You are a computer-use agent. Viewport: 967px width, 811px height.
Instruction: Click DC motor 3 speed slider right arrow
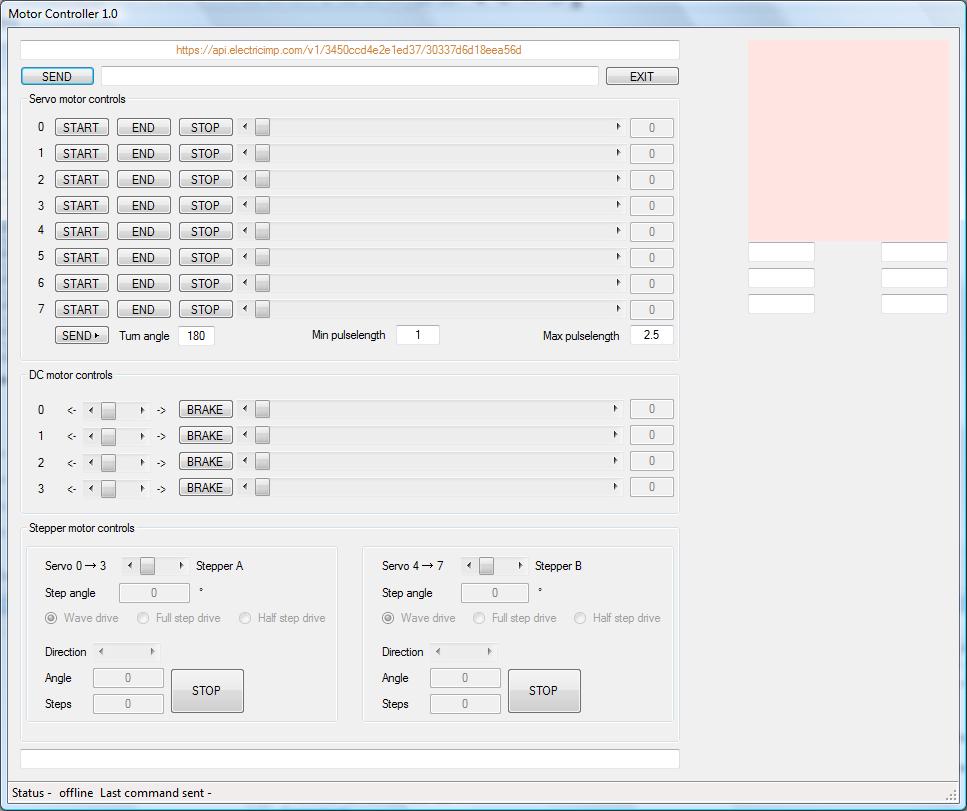(x=615, y=487)
